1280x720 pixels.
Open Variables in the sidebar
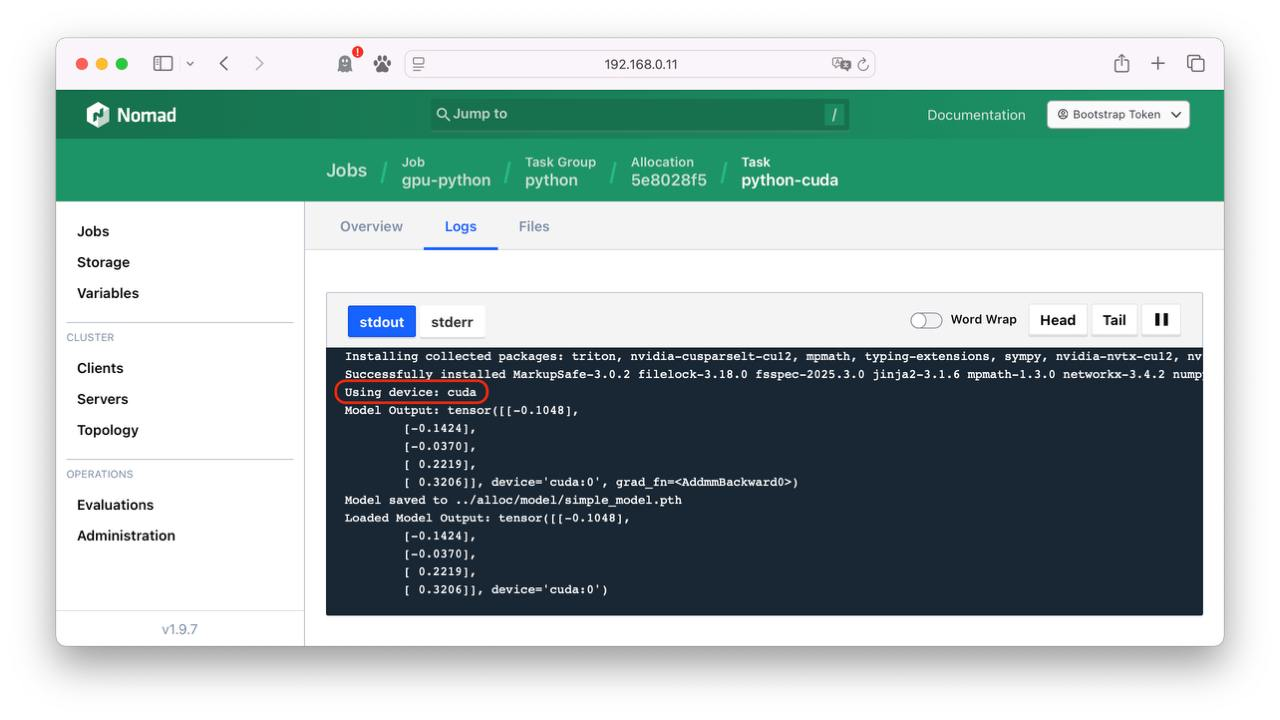108,293
